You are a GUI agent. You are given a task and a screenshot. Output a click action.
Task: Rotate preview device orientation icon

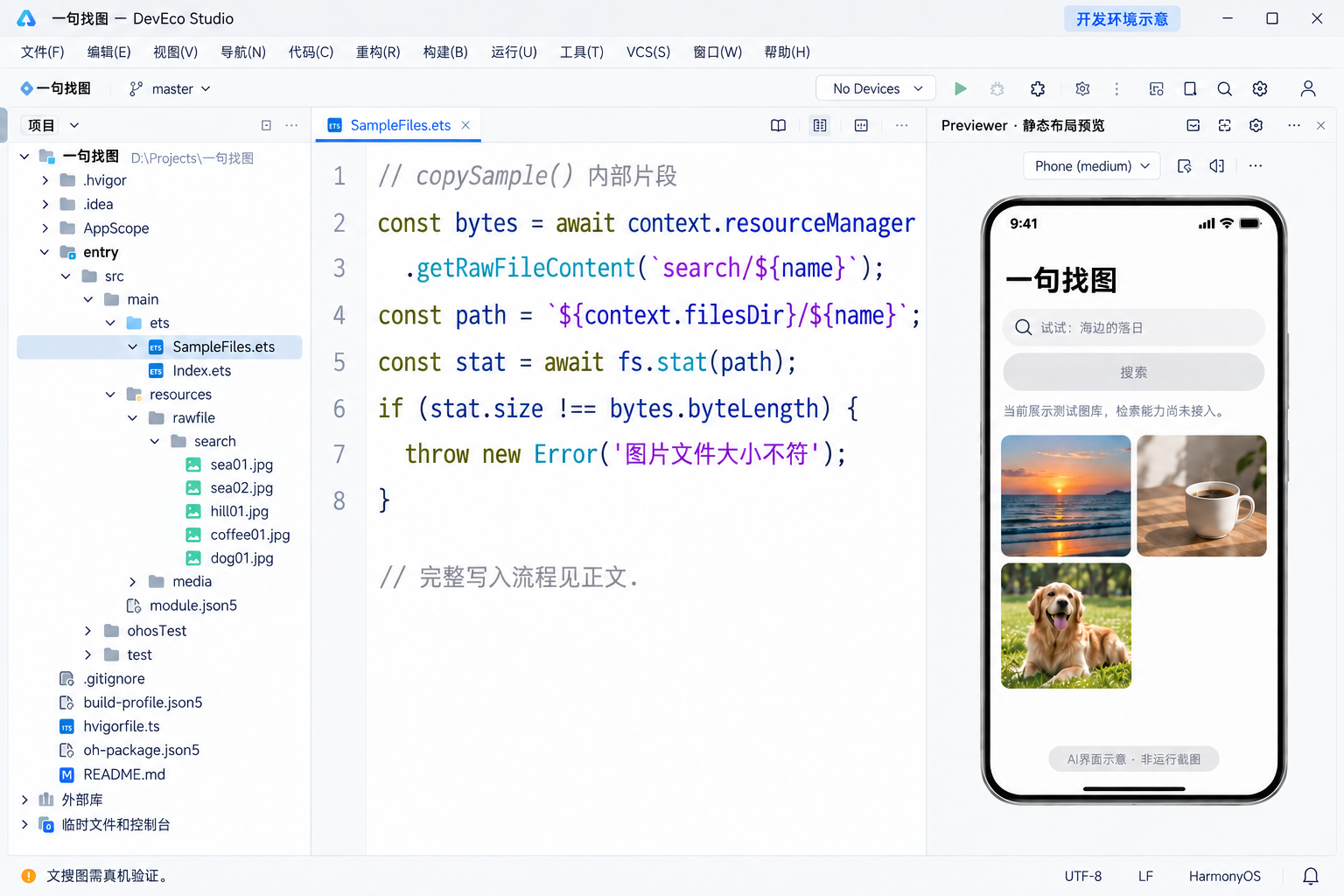[x=1185, y=165]
